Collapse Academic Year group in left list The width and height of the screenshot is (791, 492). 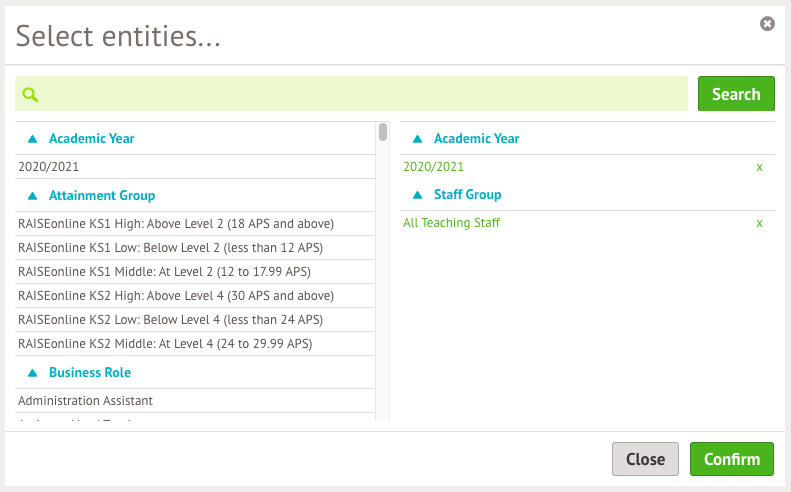pyautogui.click(x=33, y=139)
